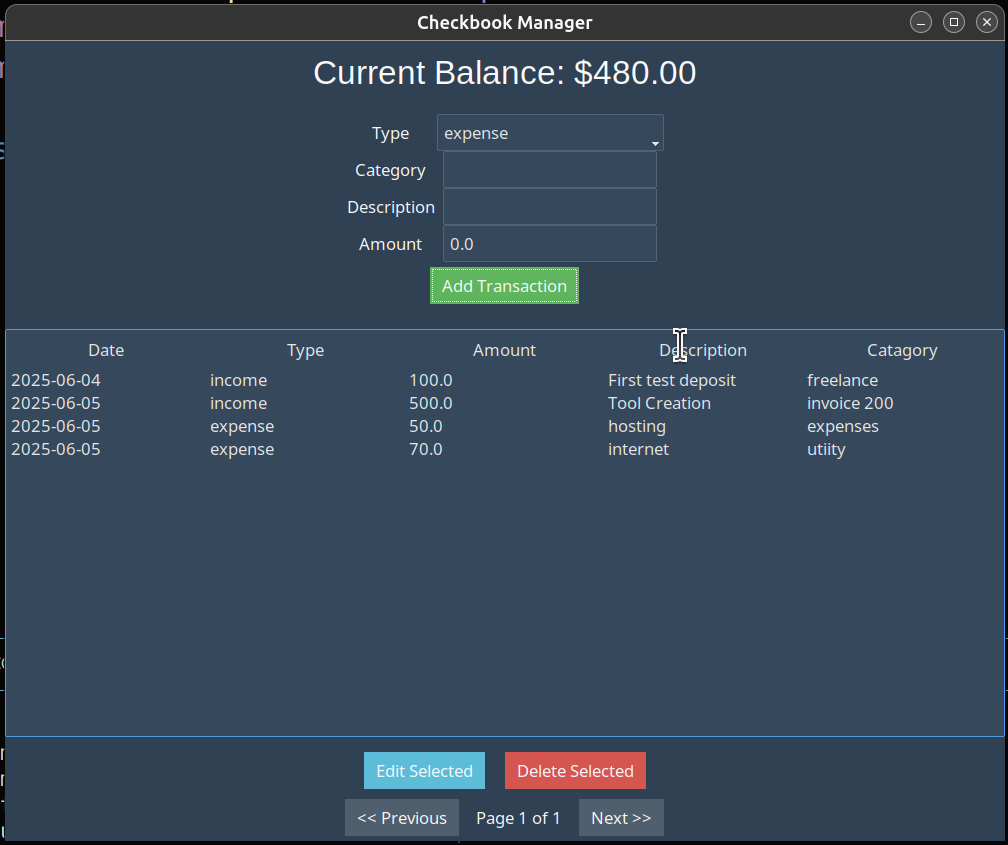The width and height of the screenshot is (1008, 845).
Task: Select the row with amount 500.0
Action: [505, 403]
